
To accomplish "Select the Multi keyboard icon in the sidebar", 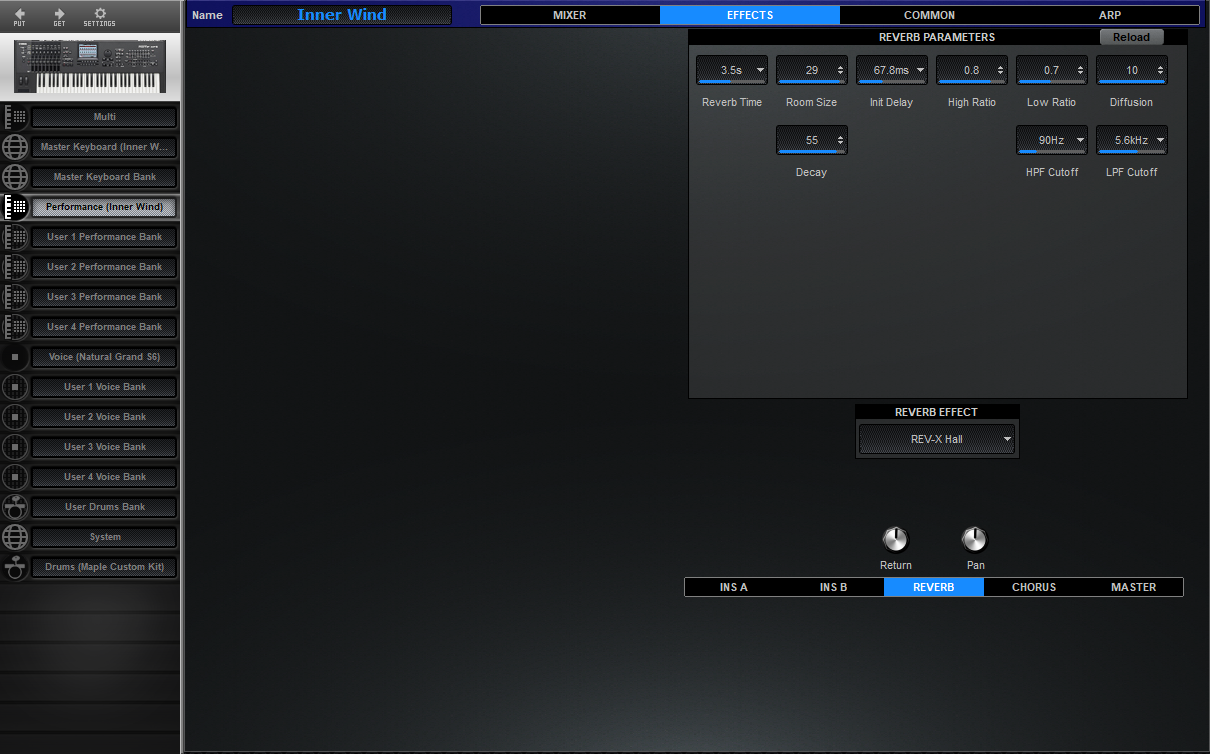I will click(x=15, y=116).
